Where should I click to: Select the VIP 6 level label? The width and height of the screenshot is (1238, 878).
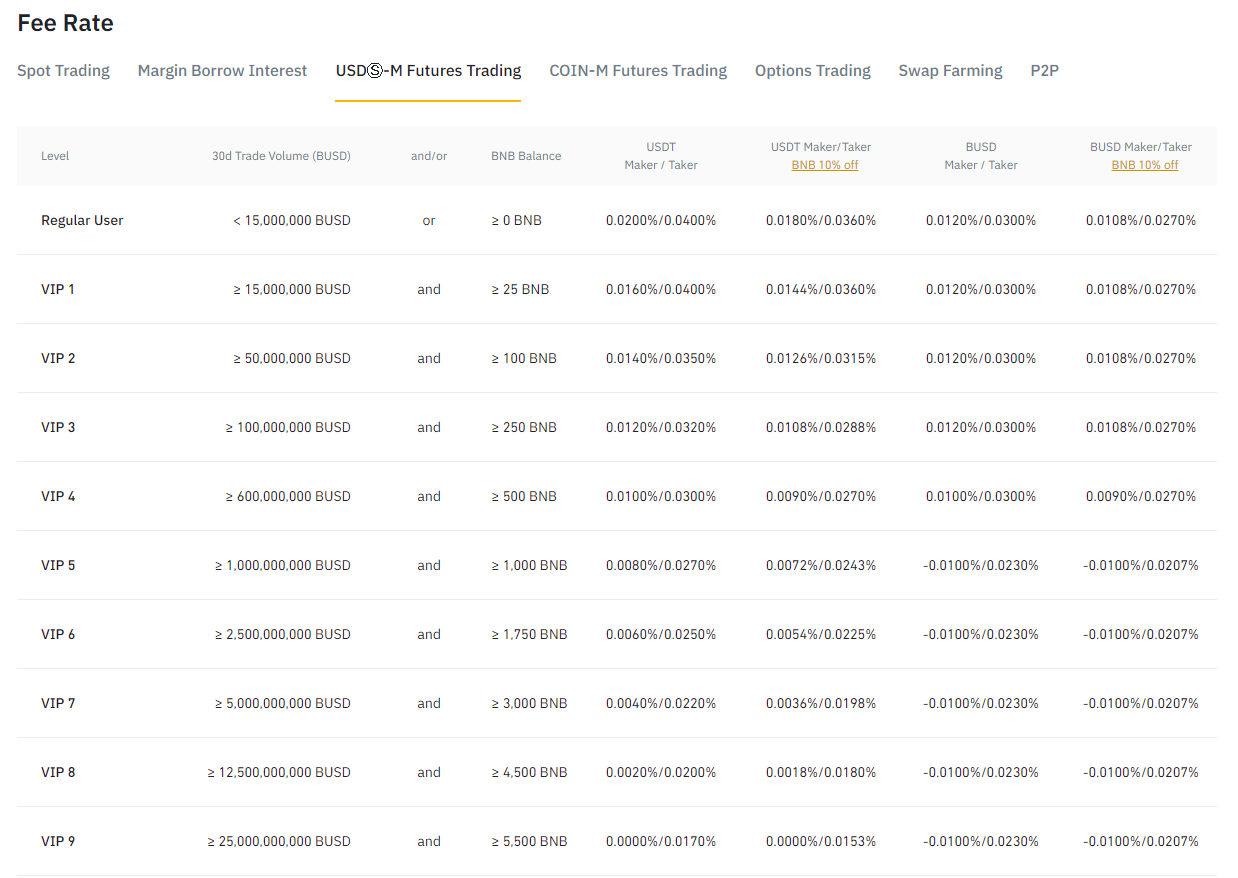tap(58, 634)
